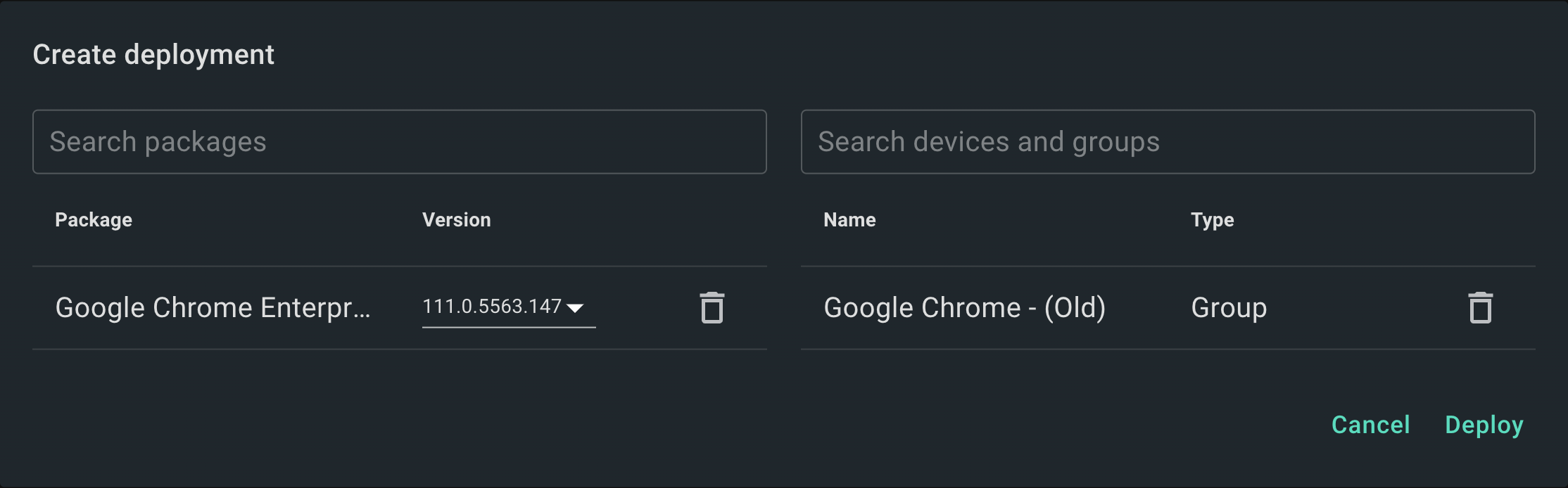Screen dimensions: 1568x488
Task: Click the Group type cell
Action: [1229, 308]
